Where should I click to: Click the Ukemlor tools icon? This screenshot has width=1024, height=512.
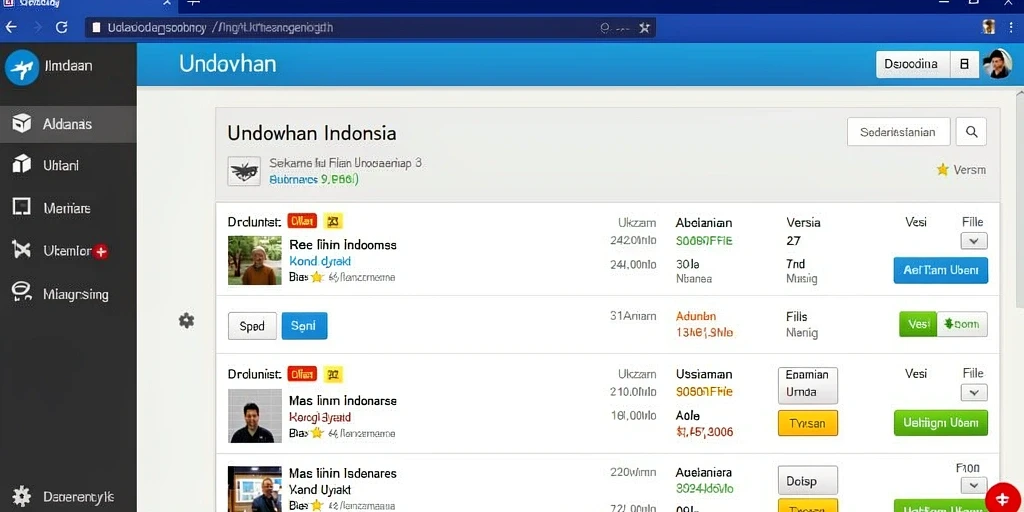click(22, 249)
